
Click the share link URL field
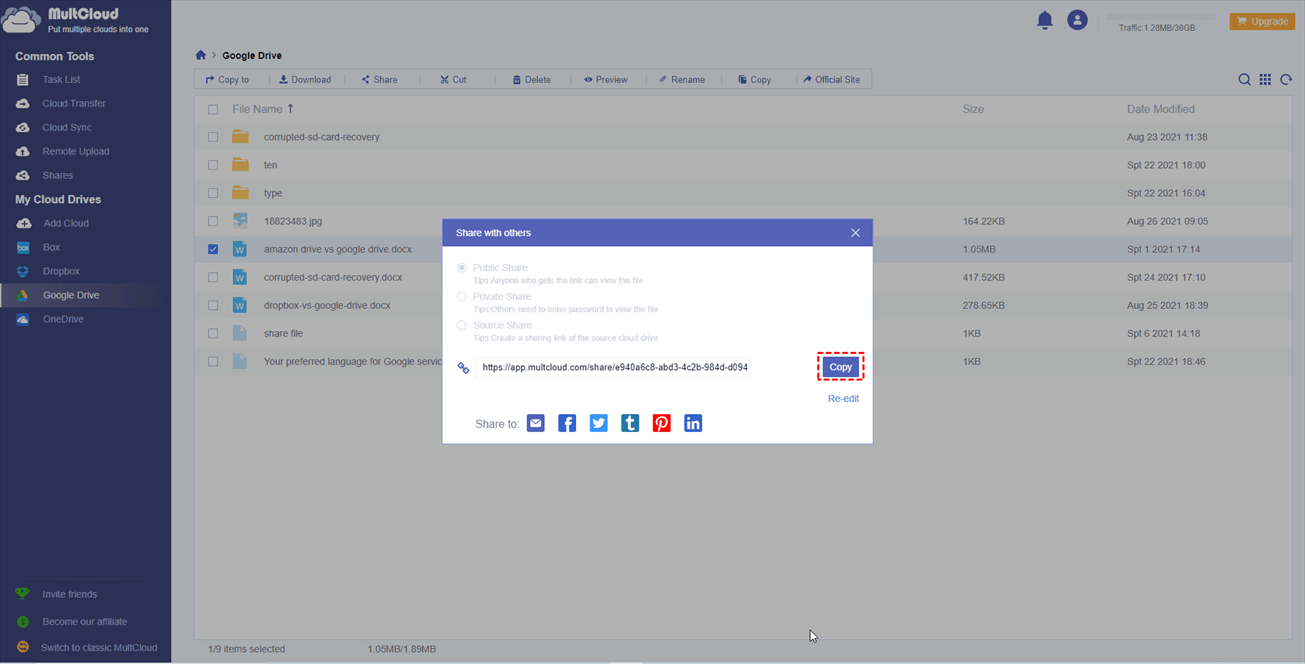click(x=613, y=367)
